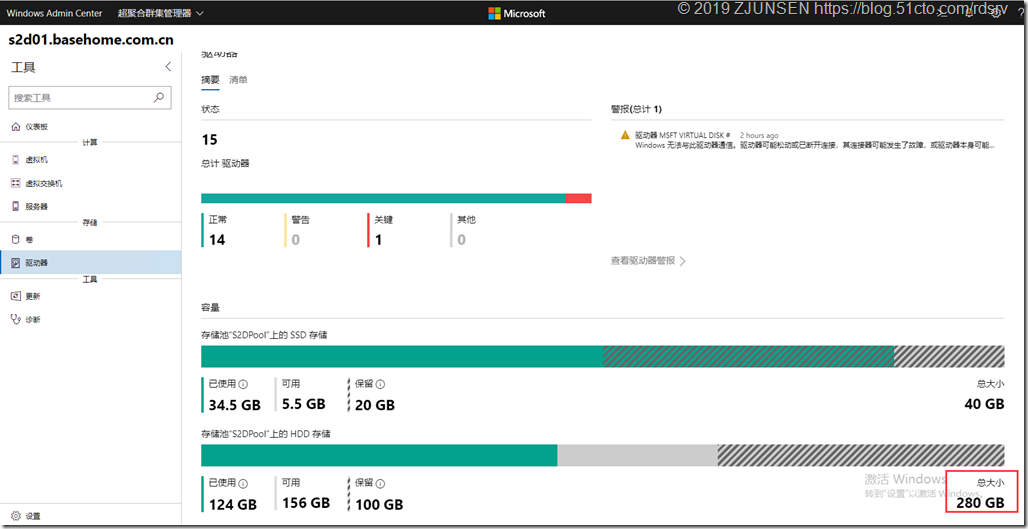Image resolution: width=1028 pixels, height=529 pixels.
Task: Click the info icon next to SSD 保留
Action: 381,385
